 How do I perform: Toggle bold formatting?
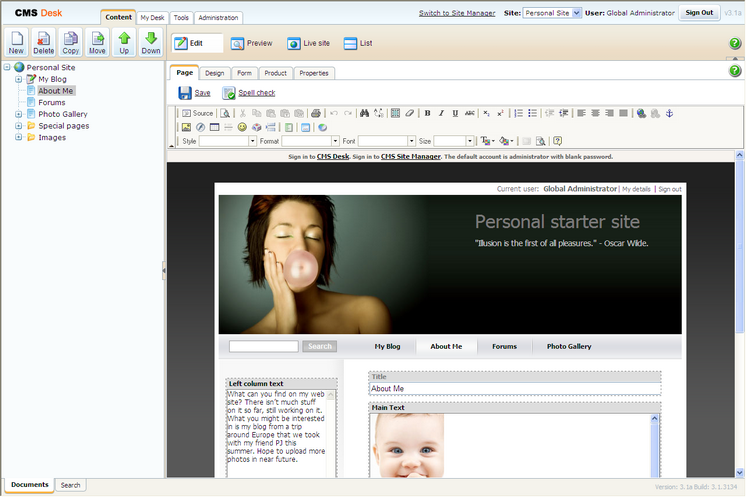click(x=427, y=113)
